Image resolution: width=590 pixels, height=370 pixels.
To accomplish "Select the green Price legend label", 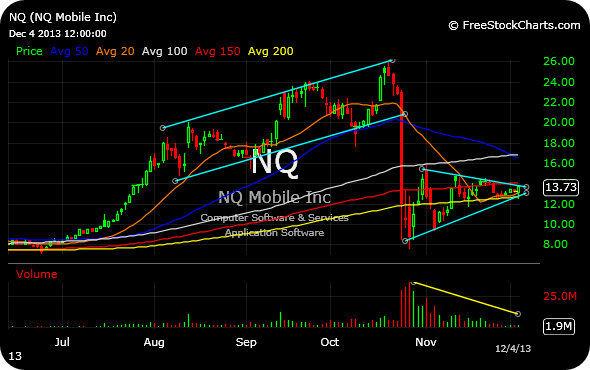I will pos(29,51).
